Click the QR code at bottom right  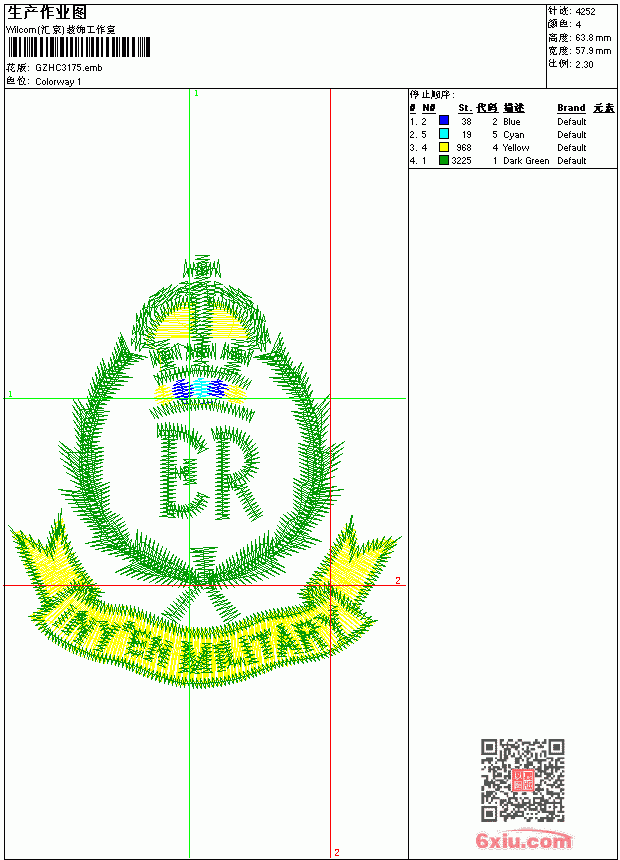(x=522, y=779)
